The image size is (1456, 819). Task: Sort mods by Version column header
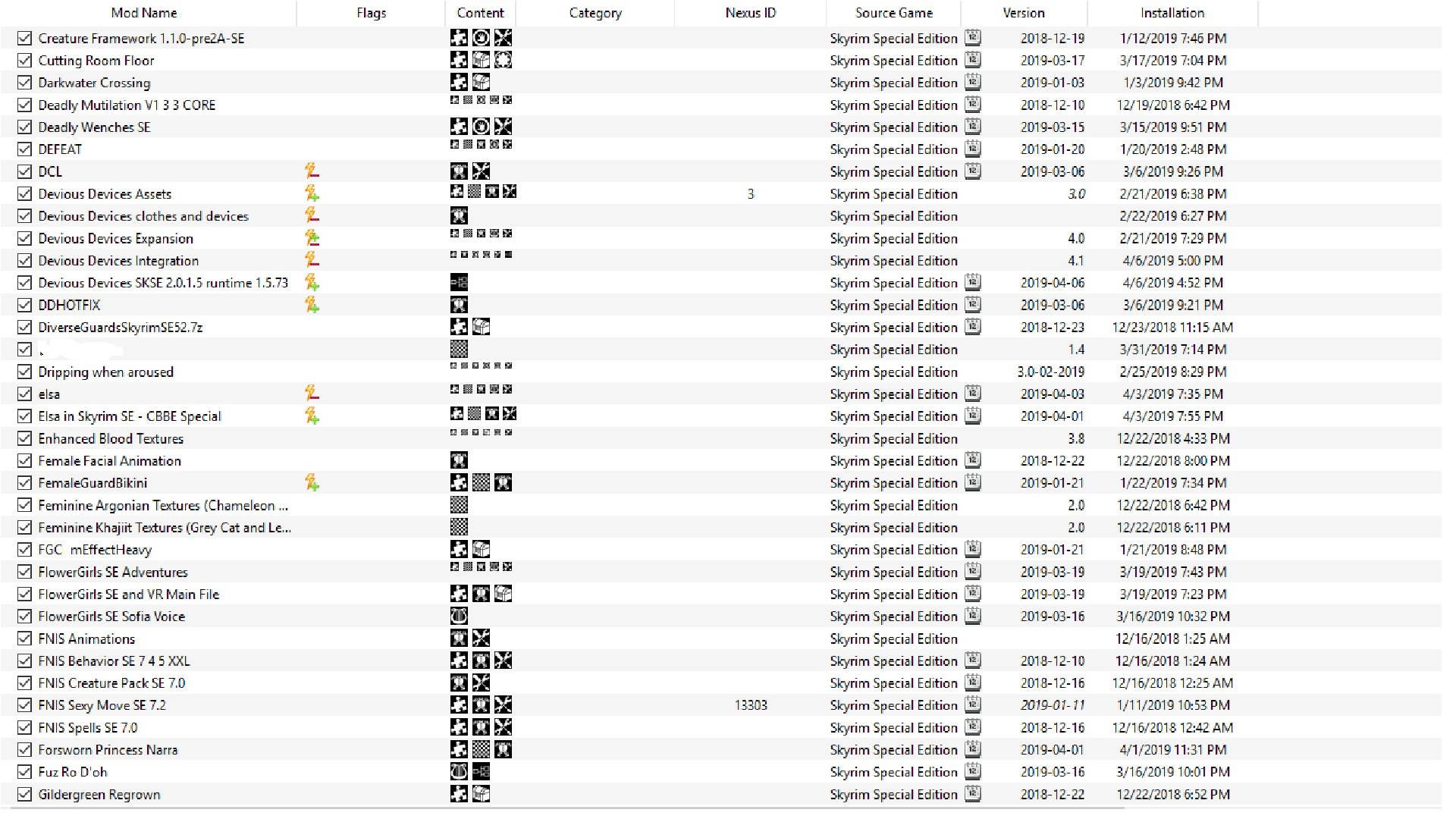(1024, 13)
